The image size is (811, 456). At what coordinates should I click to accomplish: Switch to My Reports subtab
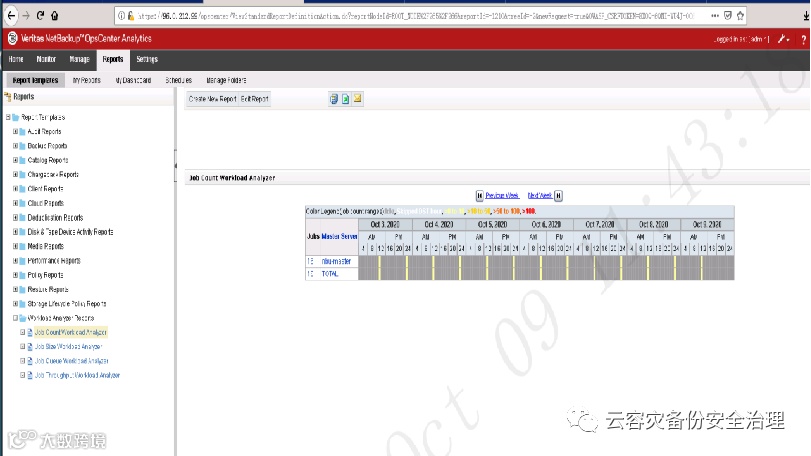[86, 80]
